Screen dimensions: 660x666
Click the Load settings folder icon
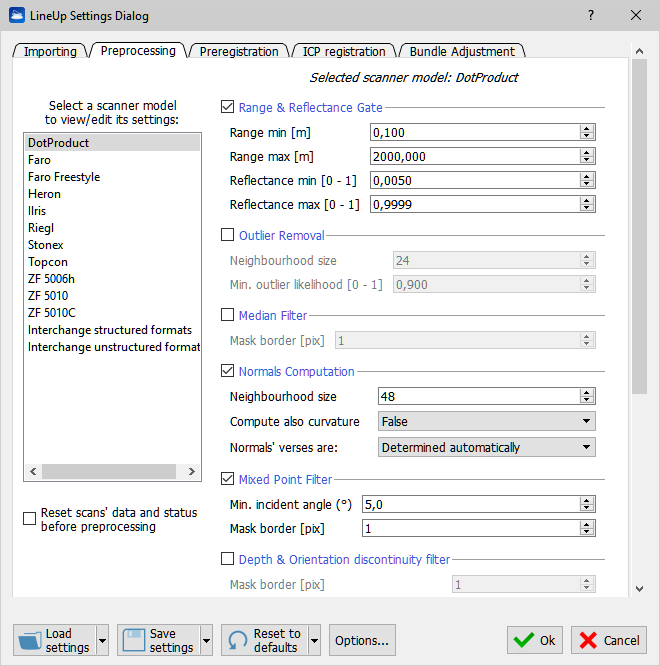click(x=30, y=641)
